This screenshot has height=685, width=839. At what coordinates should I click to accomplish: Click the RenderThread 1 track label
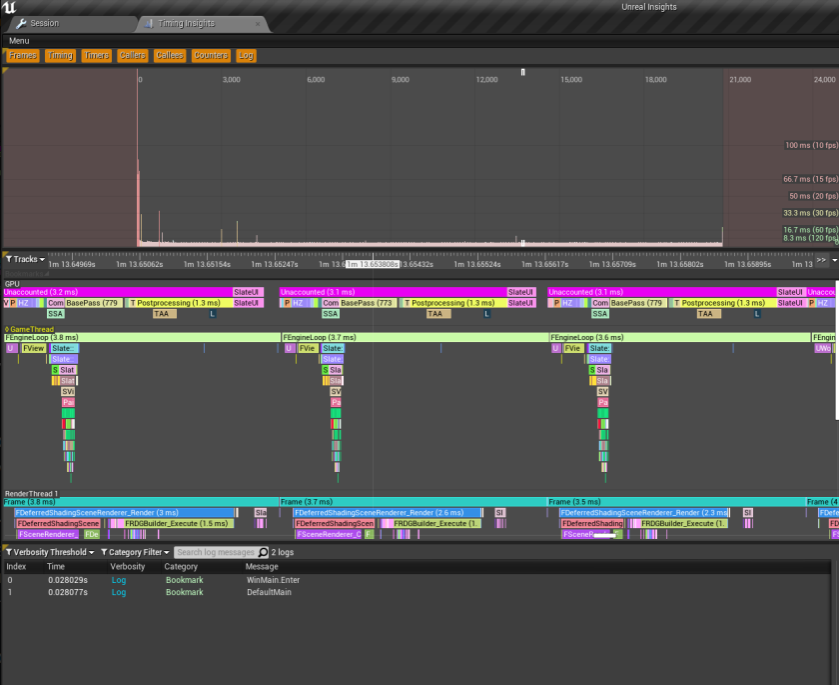coord(31,493)
